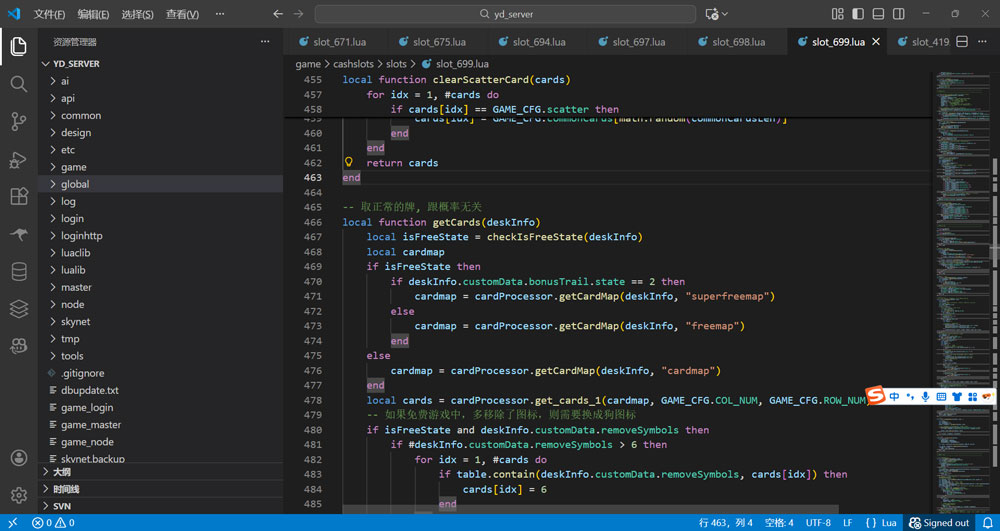Viewport: 1000px width, 531px height.
Task: Click the UTF-8 encoding selector
Action: [x=817, y=523]
